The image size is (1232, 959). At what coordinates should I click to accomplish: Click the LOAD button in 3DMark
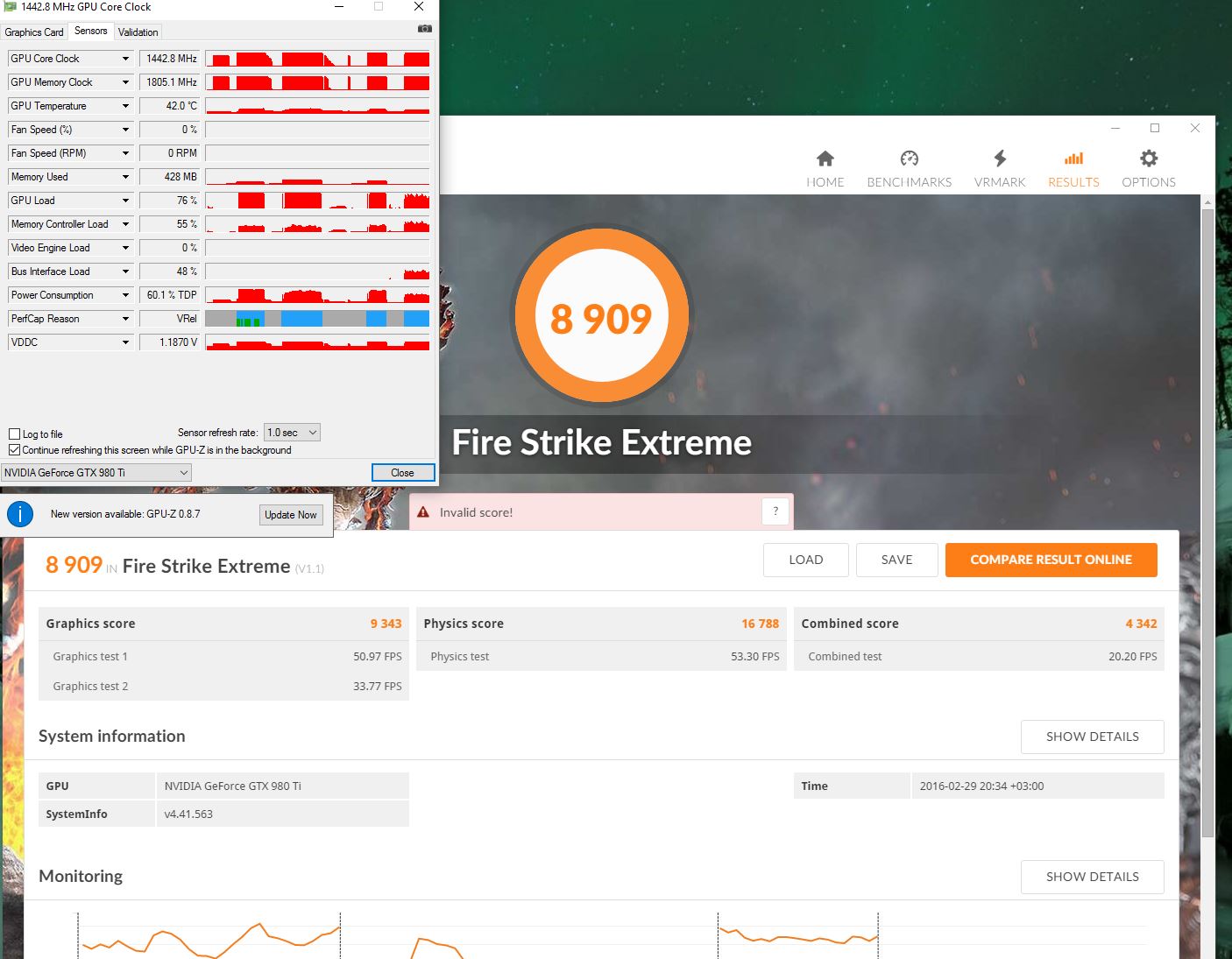point(806,560)
